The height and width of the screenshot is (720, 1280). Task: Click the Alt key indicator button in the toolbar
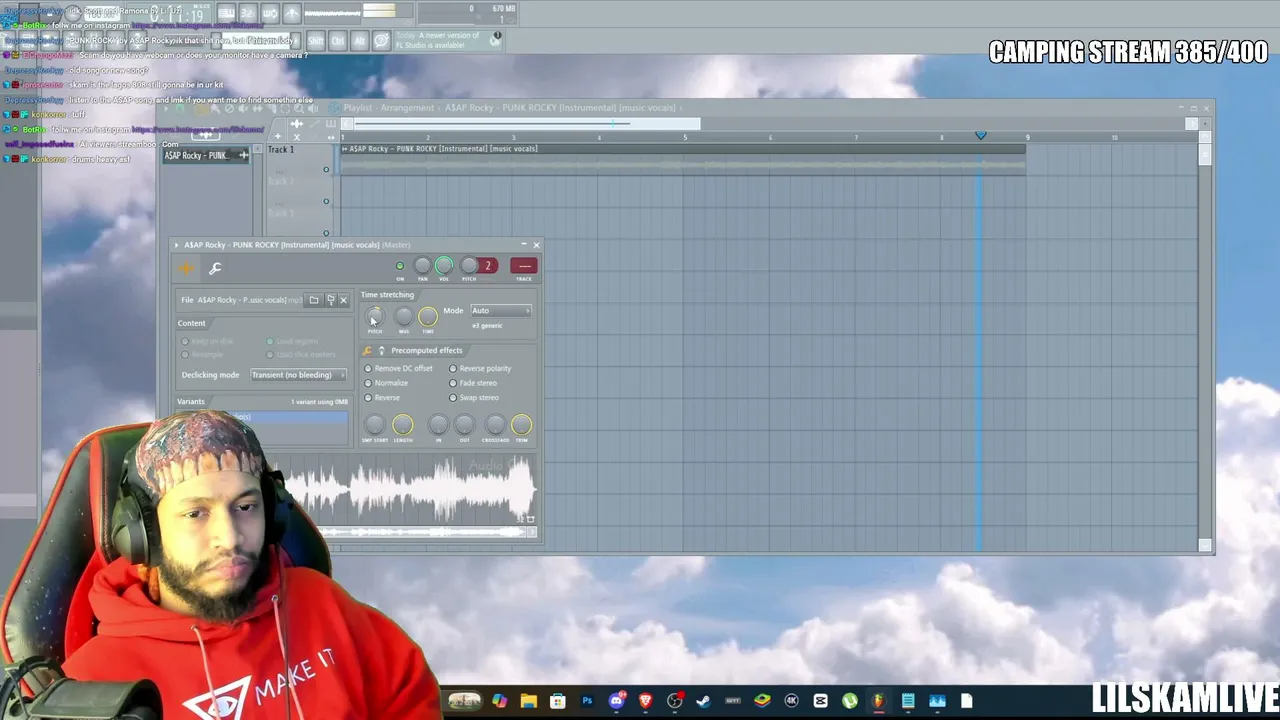(360, 41)
